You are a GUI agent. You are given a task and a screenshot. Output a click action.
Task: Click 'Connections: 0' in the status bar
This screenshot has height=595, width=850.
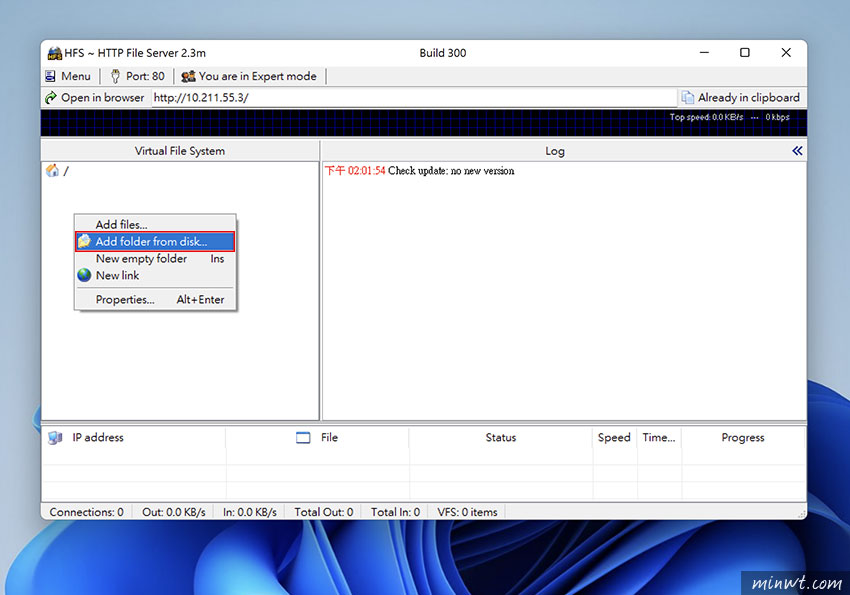87,512
